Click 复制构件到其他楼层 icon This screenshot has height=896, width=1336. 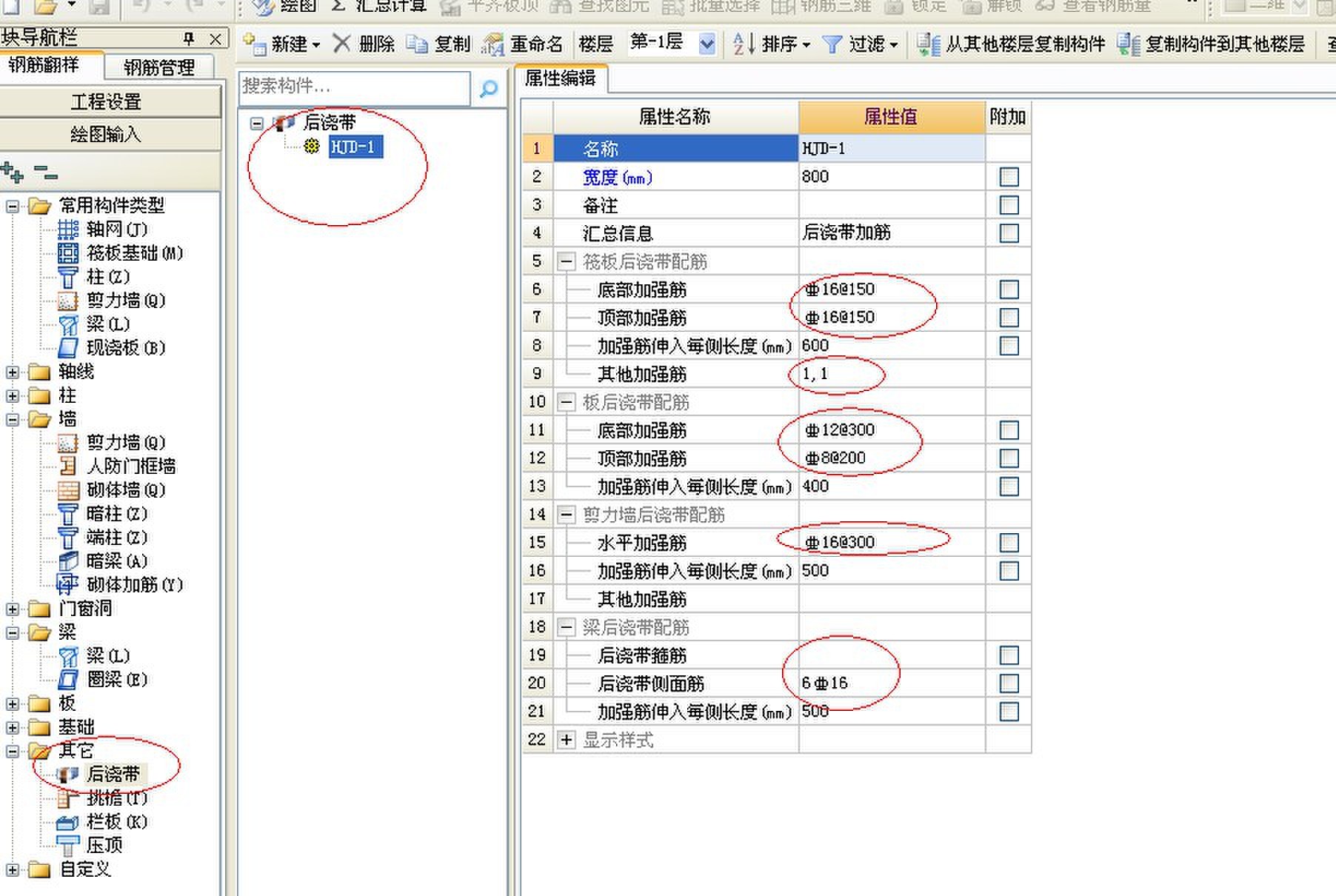[x=1129, y=44]
